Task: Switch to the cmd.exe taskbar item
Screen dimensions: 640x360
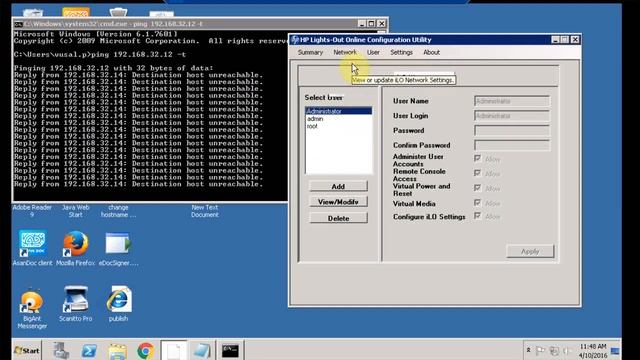Action: [230, 350]
